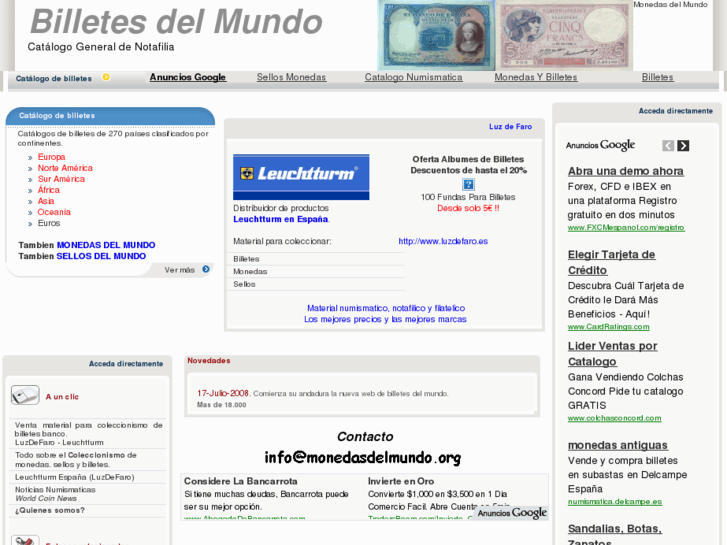Show previous Google ads with left arrow

click(x=668, y=146)
